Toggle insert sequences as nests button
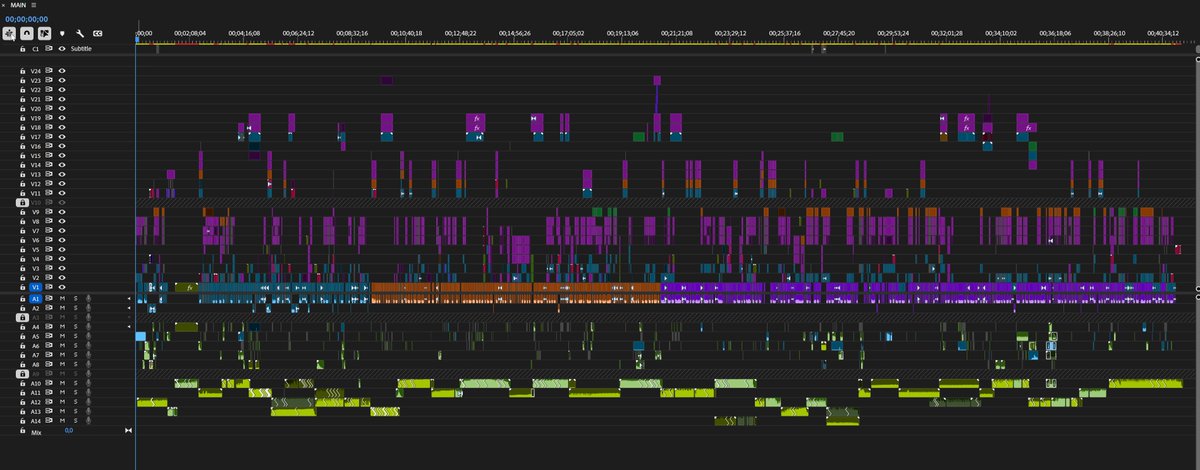This screenshot has width=1200, height=470. click(x=9, y=33)
